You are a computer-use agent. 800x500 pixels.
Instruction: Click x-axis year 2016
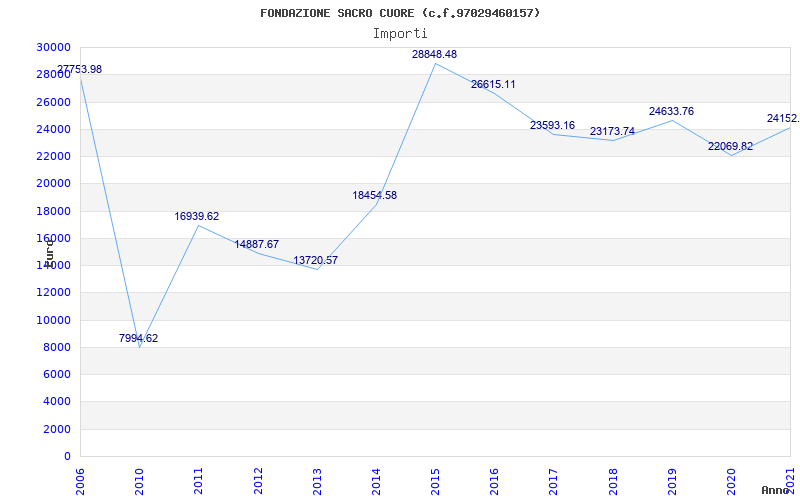(x=495, y=481)
